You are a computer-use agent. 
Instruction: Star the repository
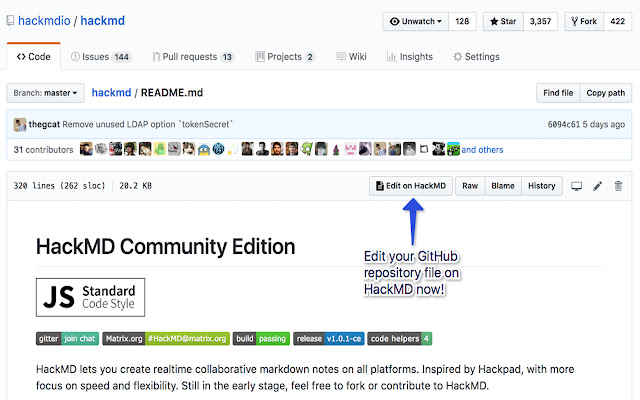[503, 21]
